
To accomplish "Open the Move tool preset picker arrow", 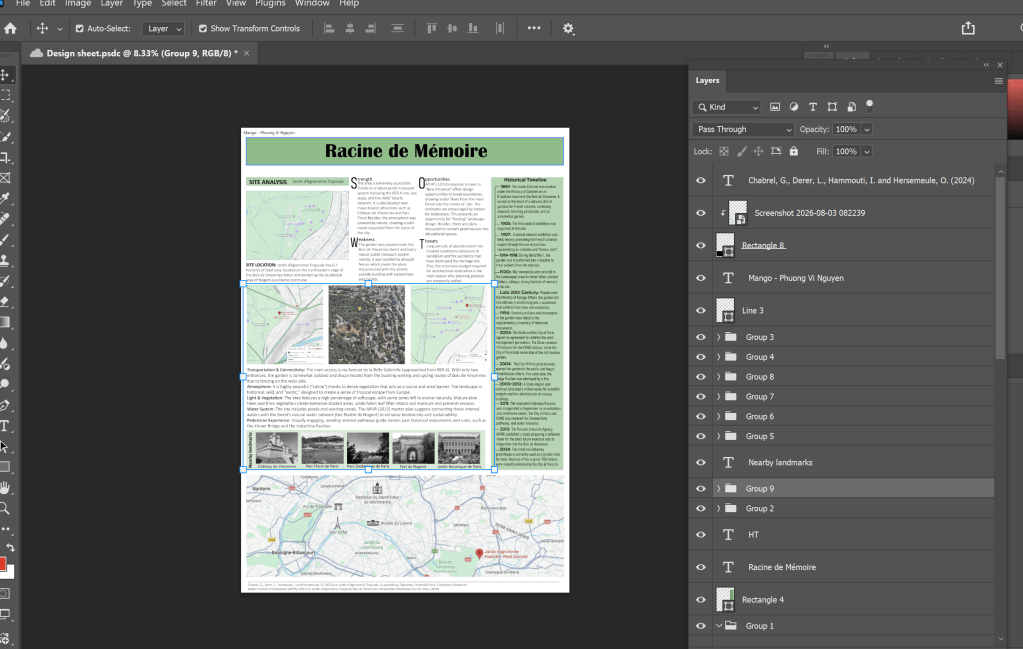I will point(59,29).
